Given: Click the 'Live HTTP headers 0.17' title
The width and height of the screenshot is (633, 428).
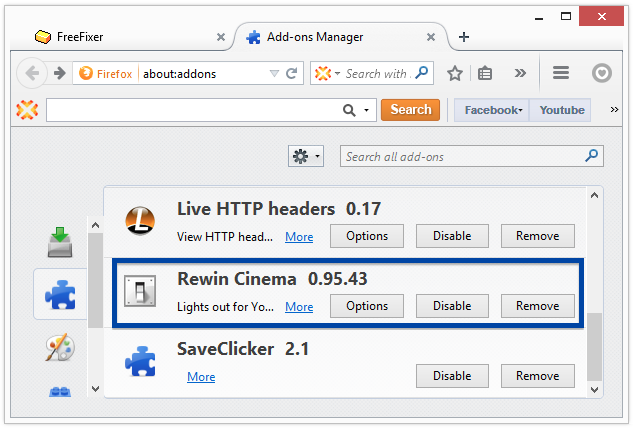Looking at the screenshot, I should click(279, 209).
